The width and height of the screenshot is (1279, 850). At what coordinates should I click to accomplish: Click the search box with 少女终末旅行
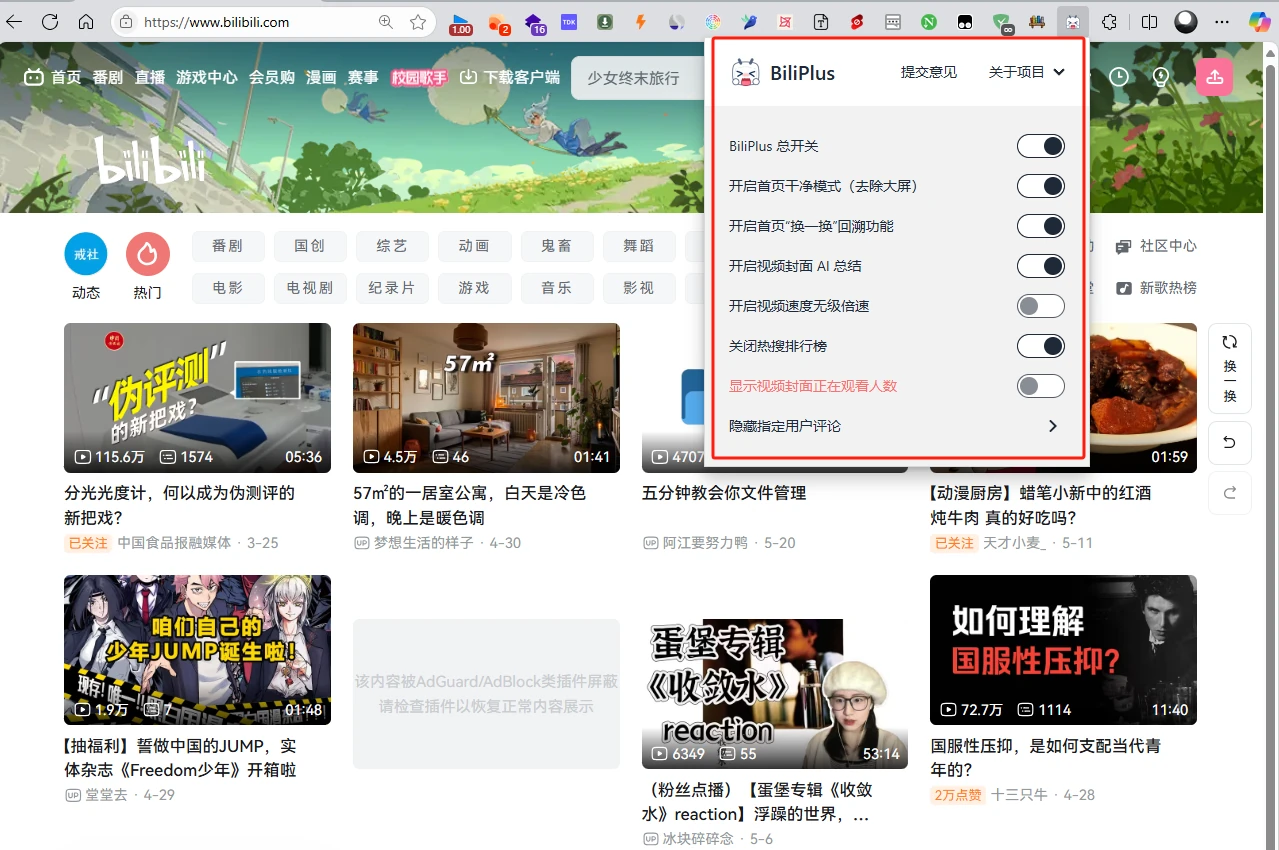639,78
